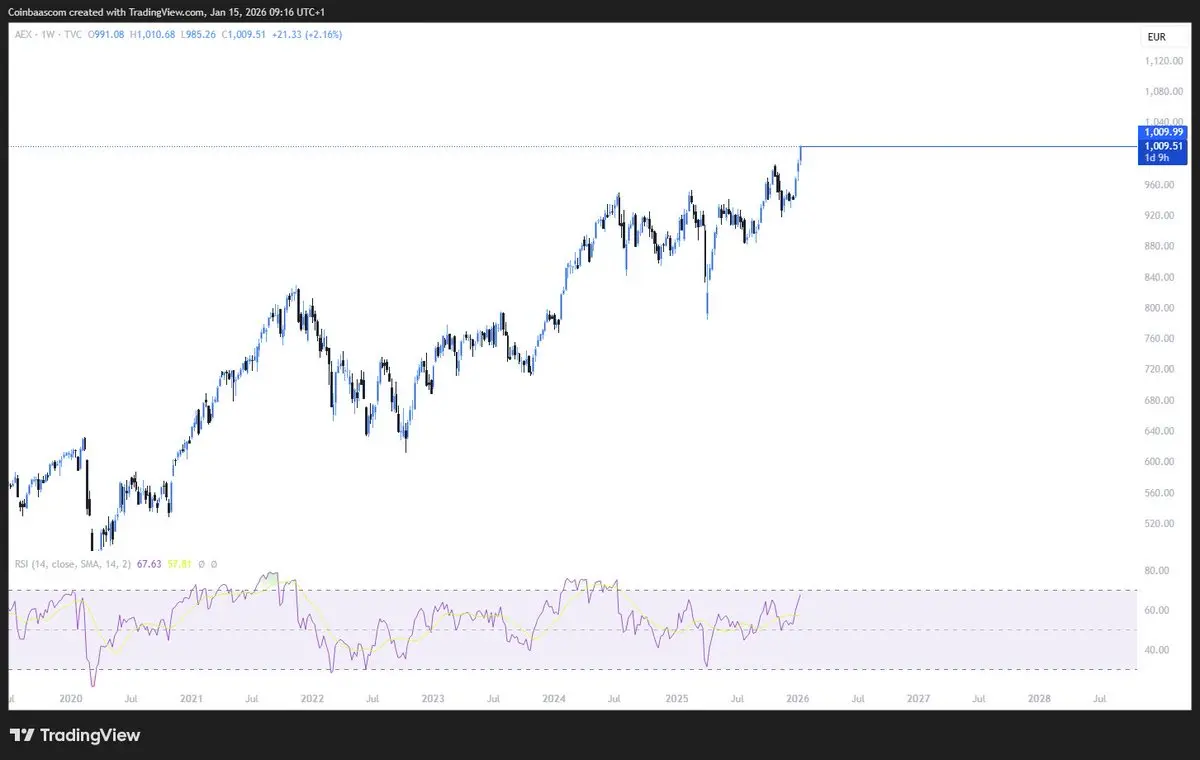Click the 1,120.00 price axis label

[x=1163, y=61]
